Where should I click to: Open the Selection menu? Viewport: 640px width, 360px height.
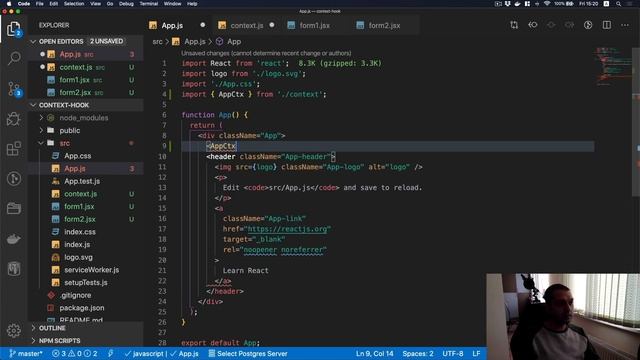click(x=74, y=4)
